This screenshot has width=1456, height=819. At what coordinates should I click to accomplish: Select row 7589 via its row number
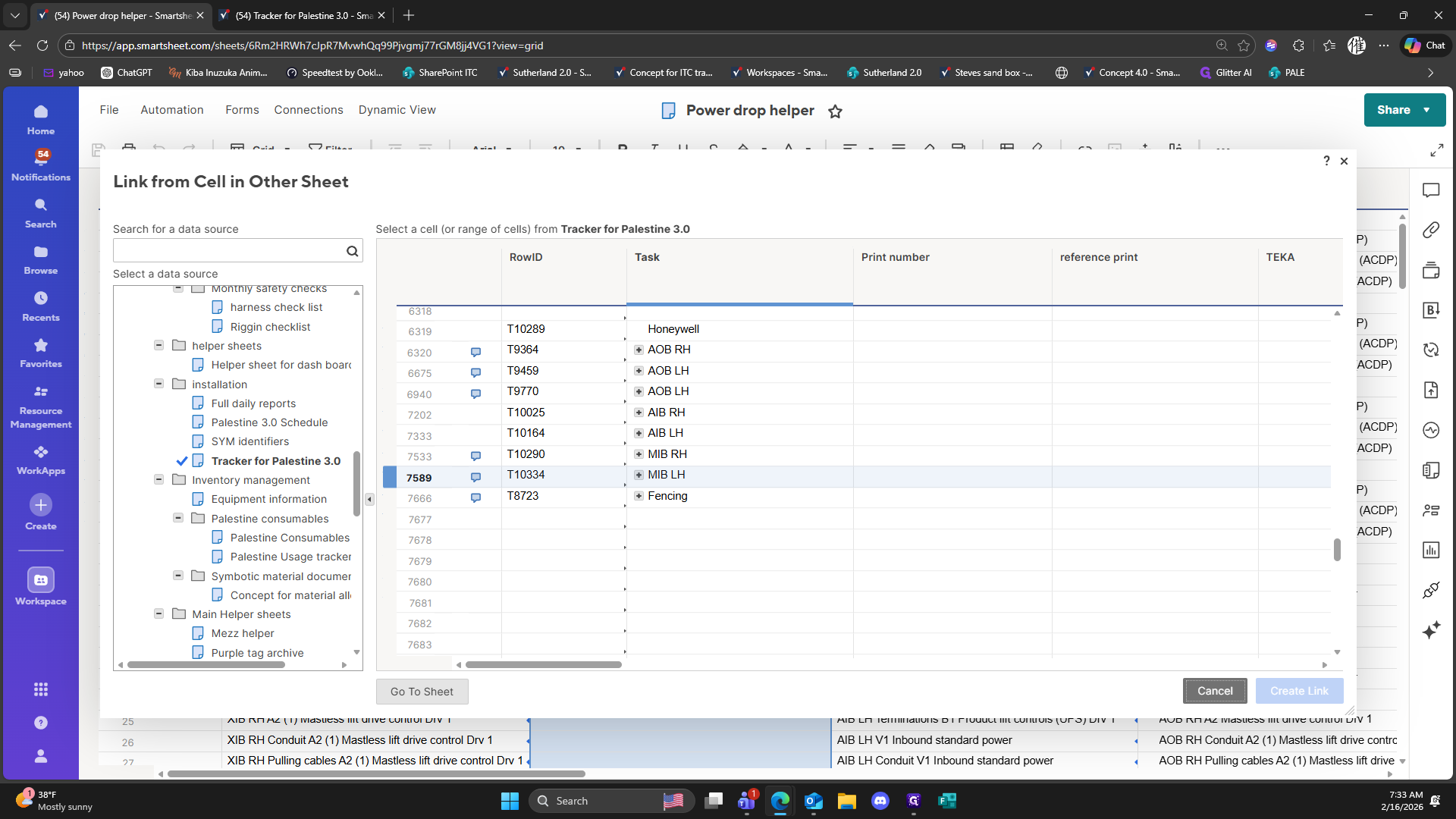click(419, 478)
